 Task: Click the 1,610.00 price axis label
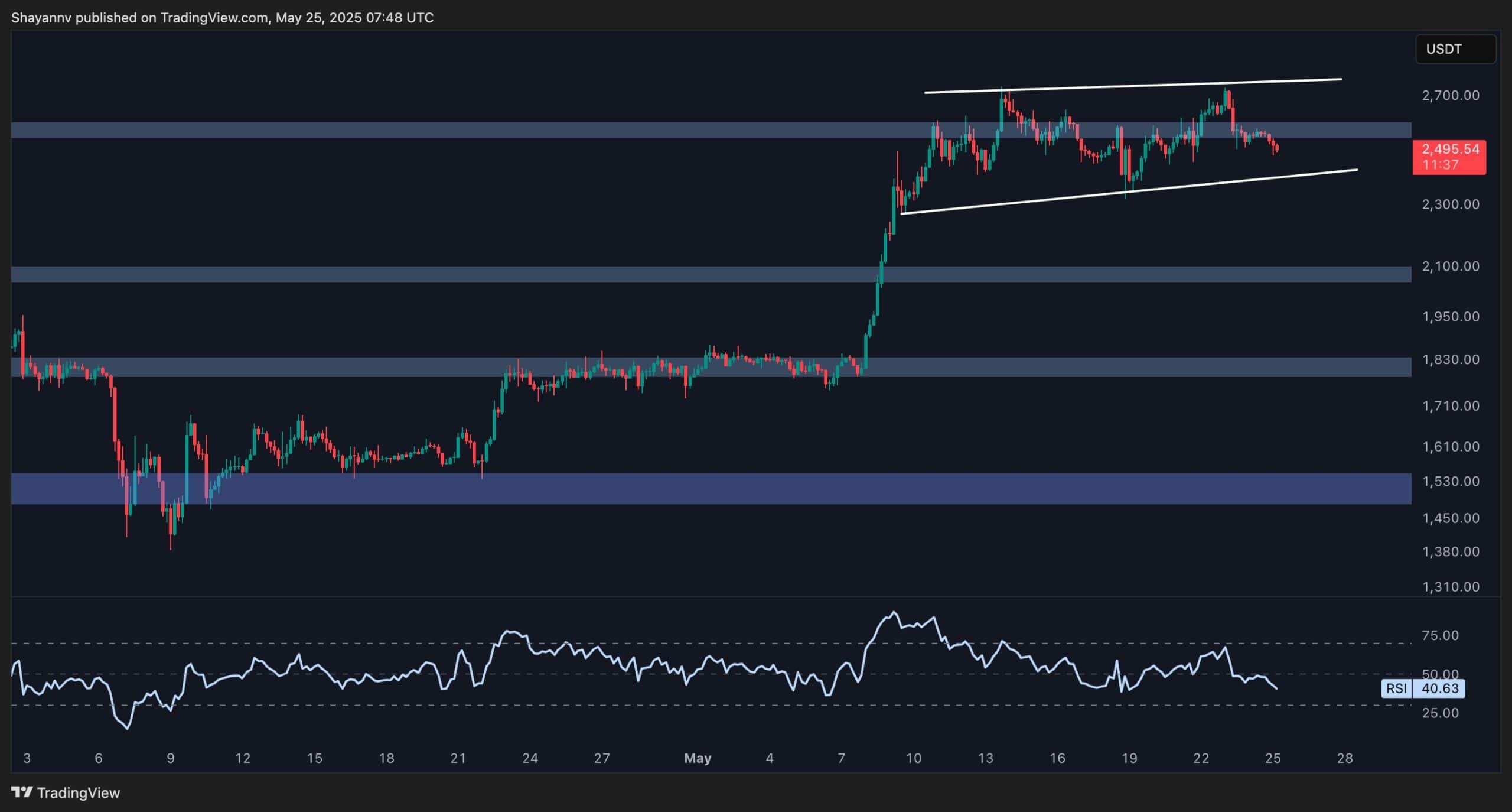(1451, 447)
